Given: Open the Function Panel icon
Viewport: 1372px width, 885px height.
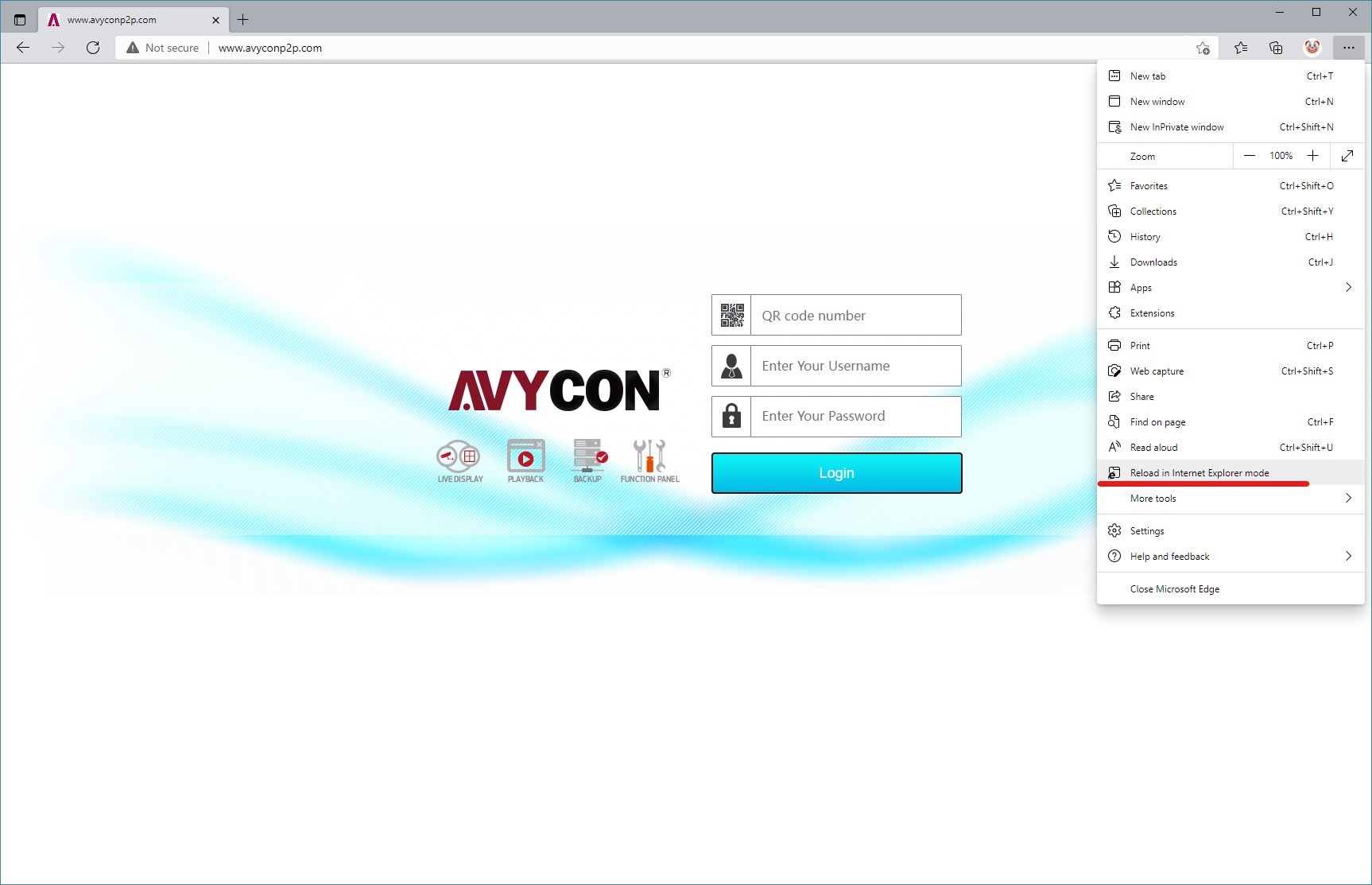Looking at the screenshot, I should coord(649,461).
